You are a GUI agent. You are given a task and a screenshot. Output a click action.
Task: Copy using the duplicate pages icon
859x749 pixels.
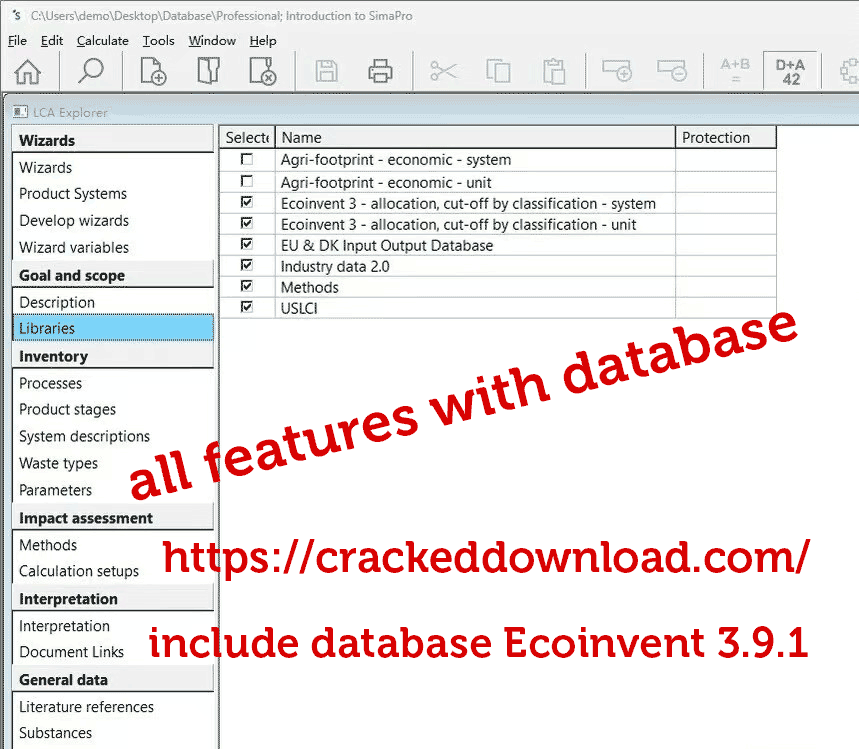pos(498,71)
